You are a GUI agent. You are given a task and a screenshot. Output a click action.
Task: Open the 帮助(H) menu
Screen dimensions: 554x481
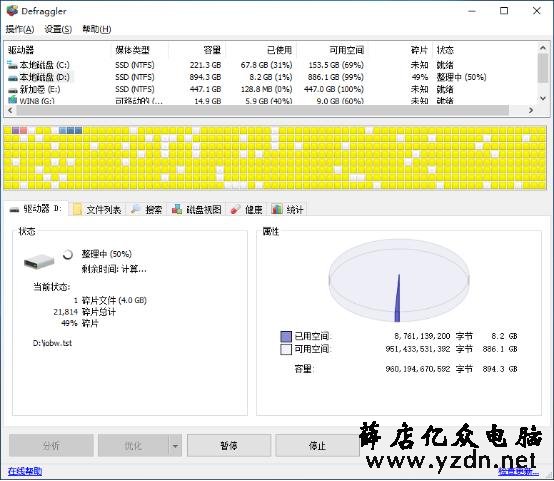coord(96,29)
